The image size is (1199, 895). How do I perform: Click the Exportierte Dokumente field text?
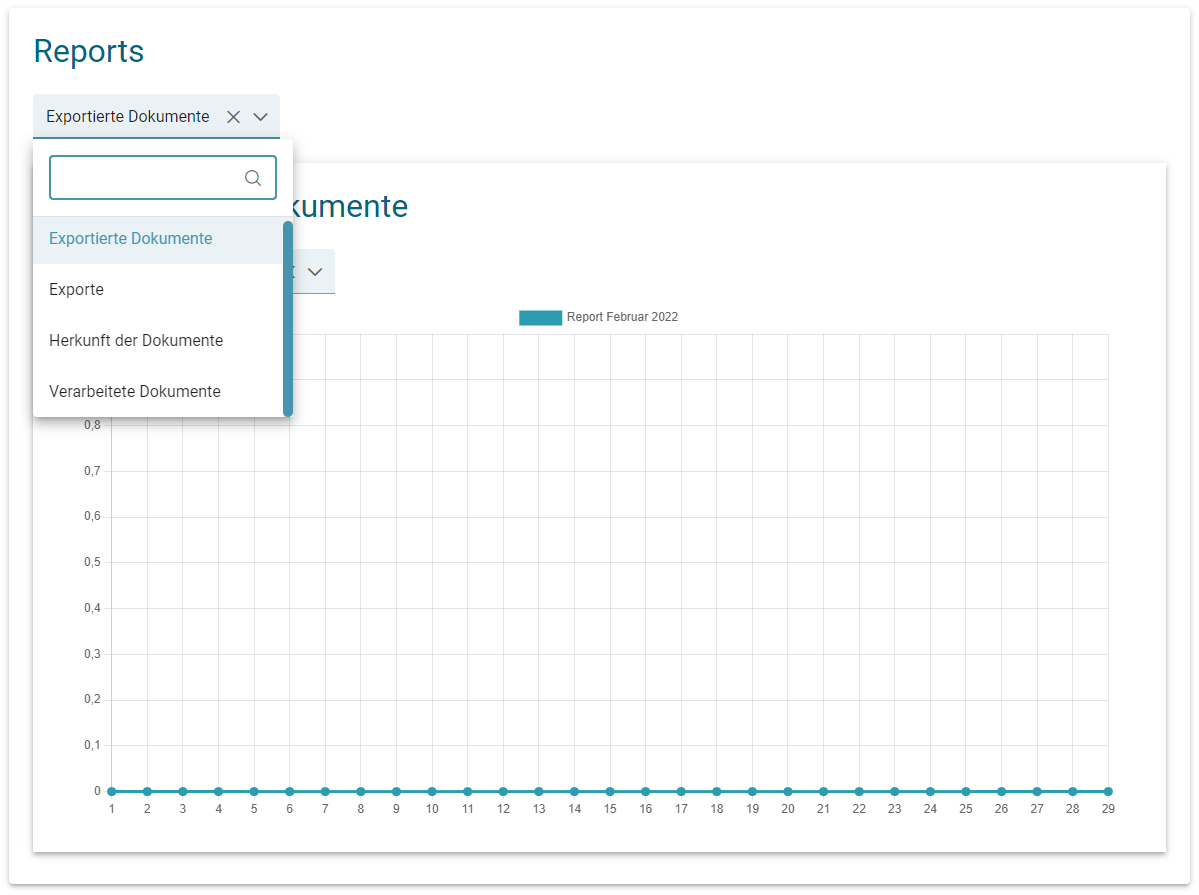coord(128,117)
